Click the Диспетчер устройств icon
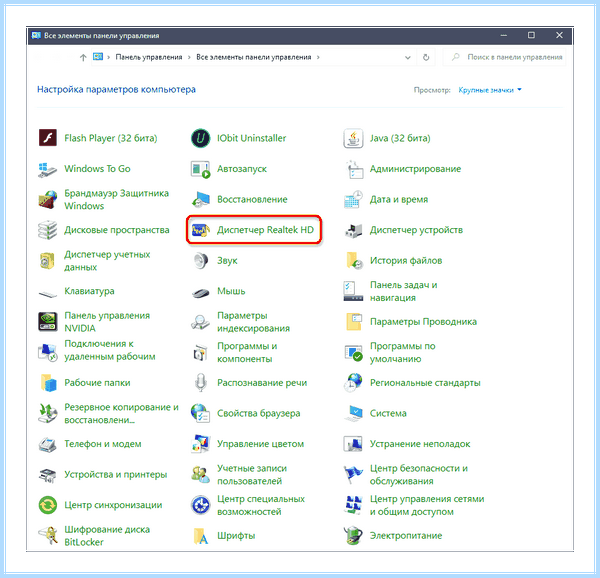 pos(353,230)
